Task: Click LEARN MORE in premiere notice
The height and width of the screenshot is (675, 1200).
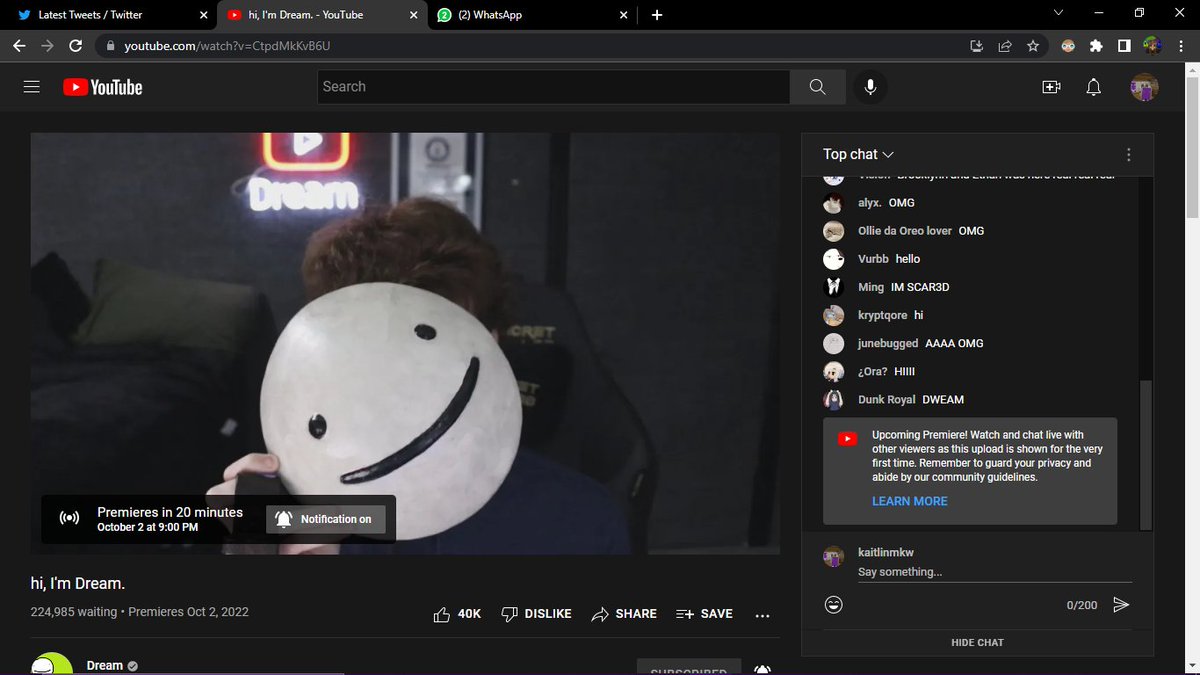Action: pyautogui.click(x=909, y=501)
